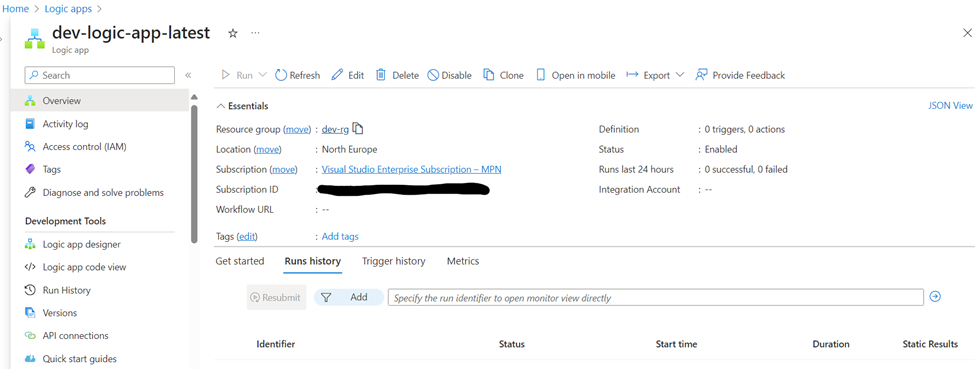This screenshot has height=369, width=975.
Task: Open the Metrics tab
Action: click(x=463, y=261)
